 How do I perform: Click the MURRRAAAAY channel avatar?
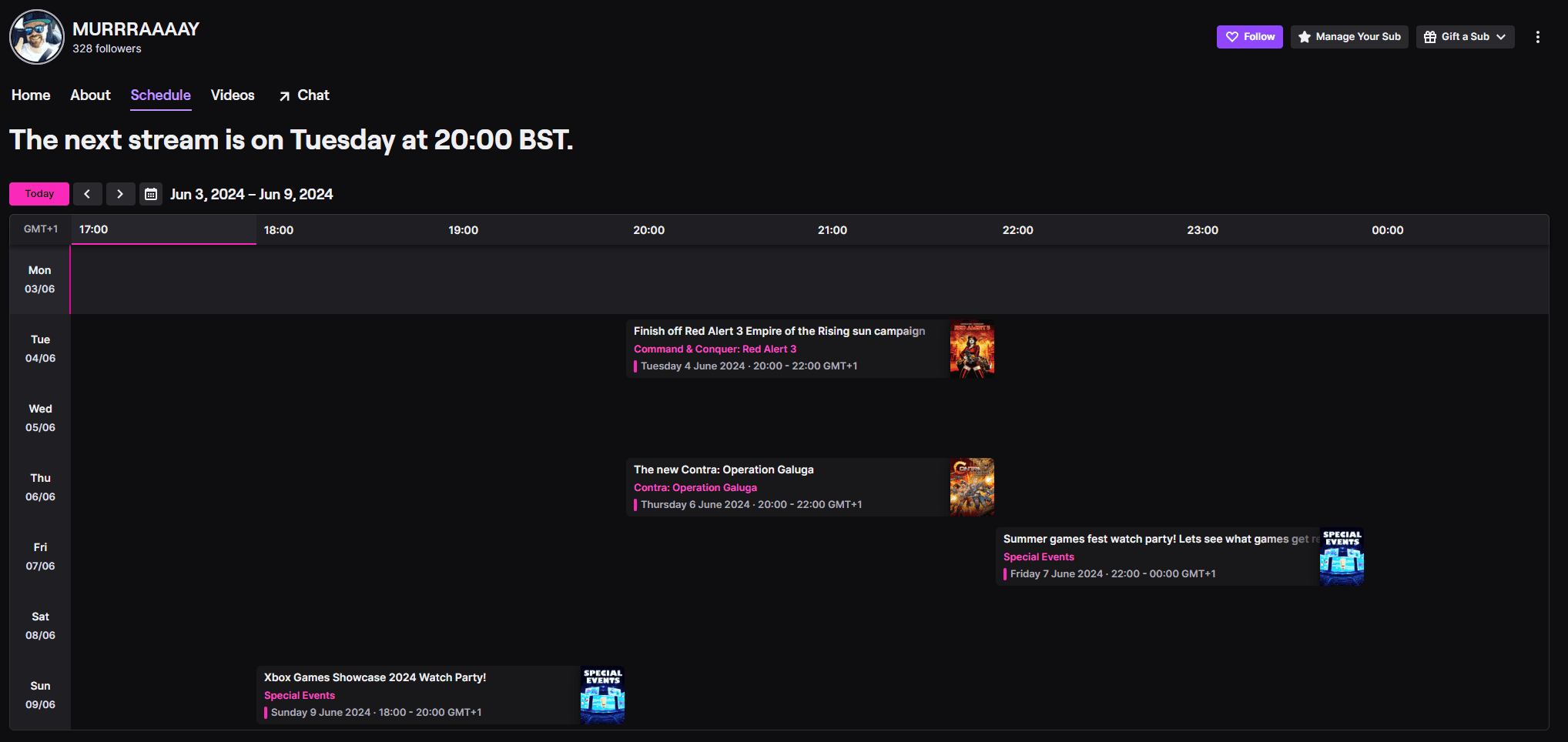coord(37,37)
